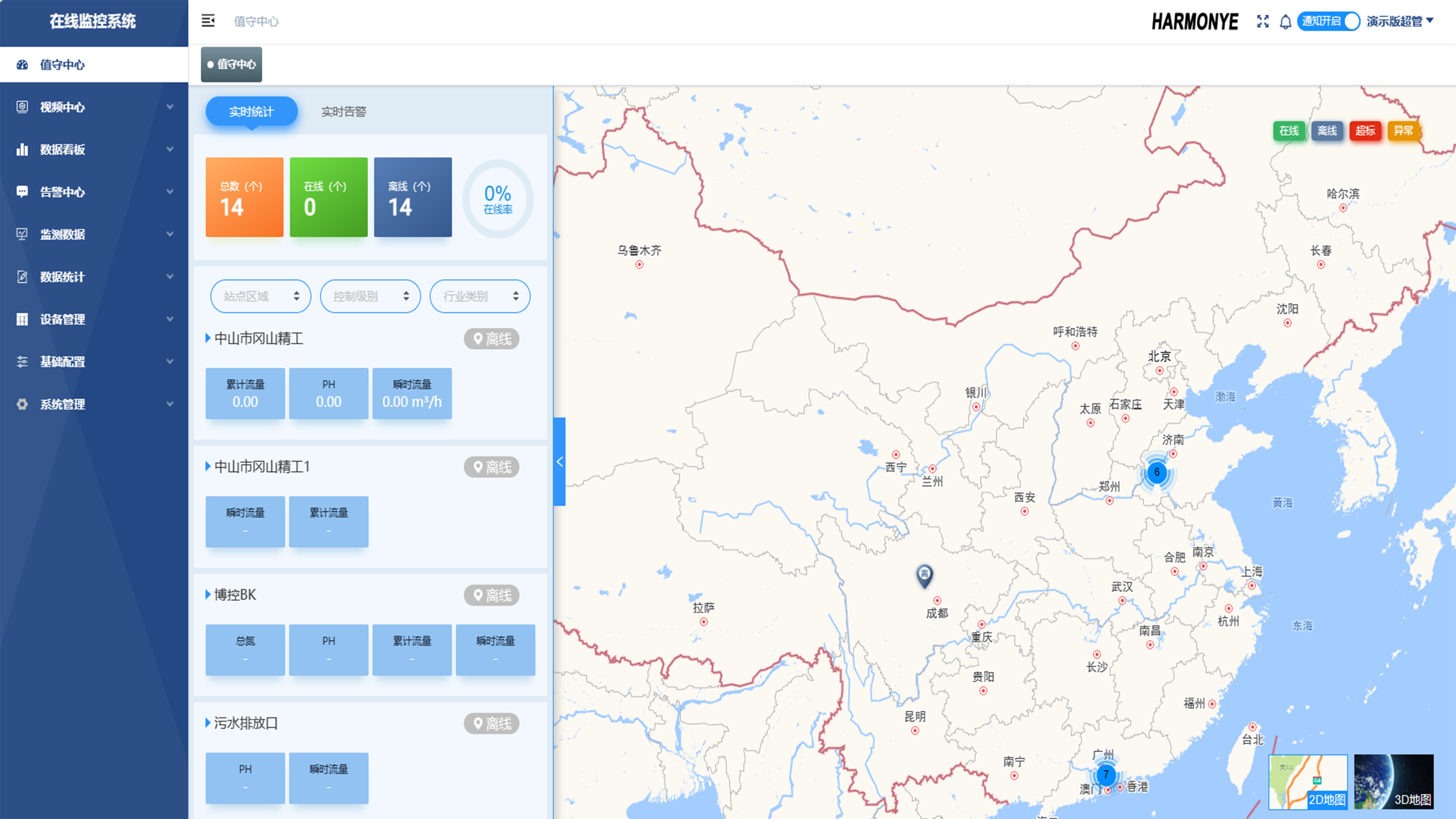Screen dimensions: 1456x819
Task: Toggle the red 超标 map status filter
Action: pyautogui.click(x=1365, y=131)
